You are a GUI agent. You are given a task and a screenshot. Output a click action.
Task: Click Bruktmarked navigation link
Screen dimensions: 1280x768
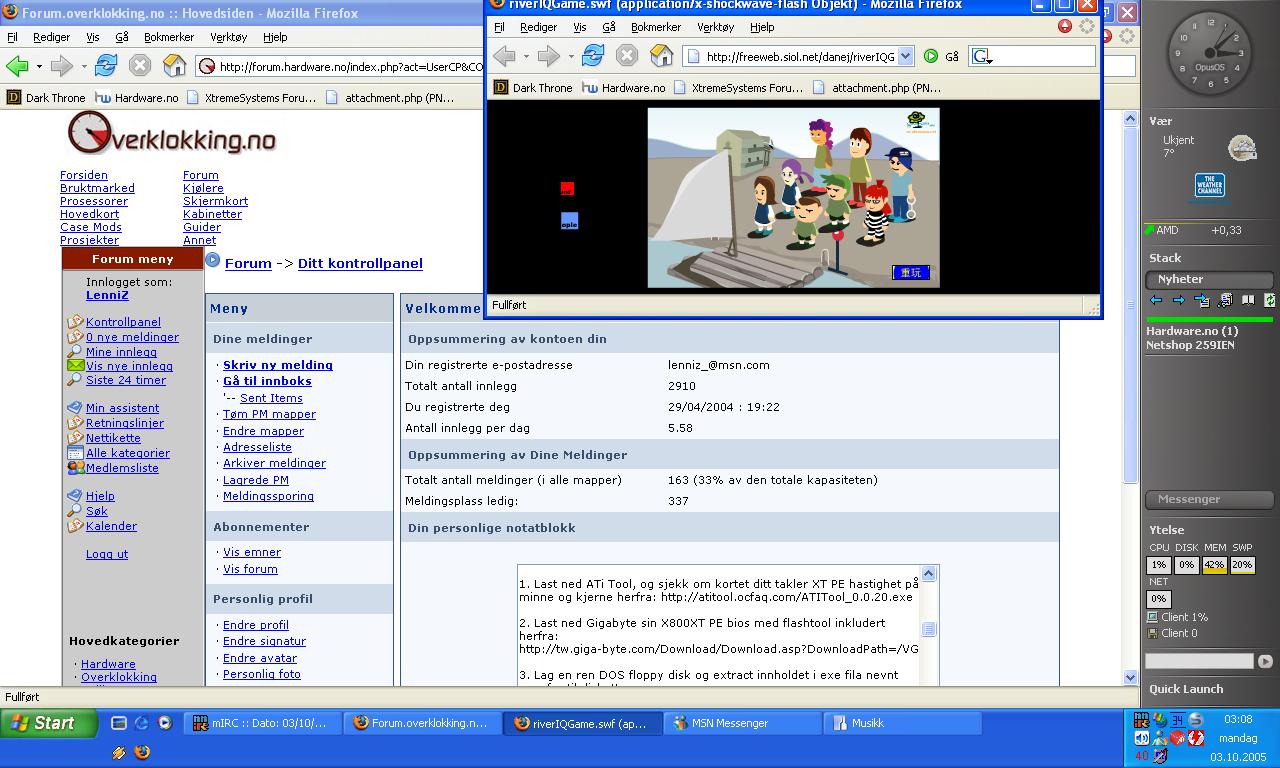point(97,188)
